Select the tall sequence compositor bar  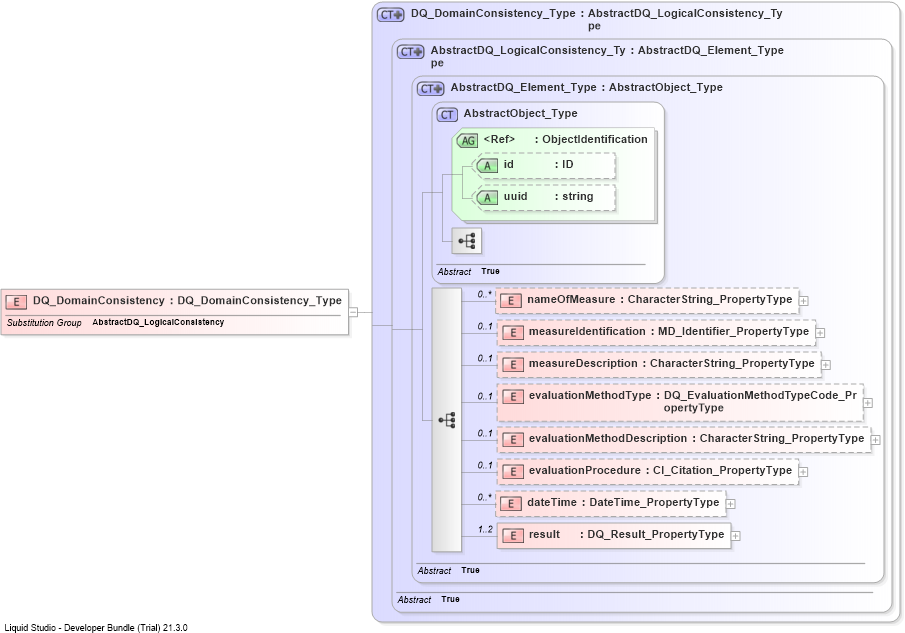pos(447,419)
